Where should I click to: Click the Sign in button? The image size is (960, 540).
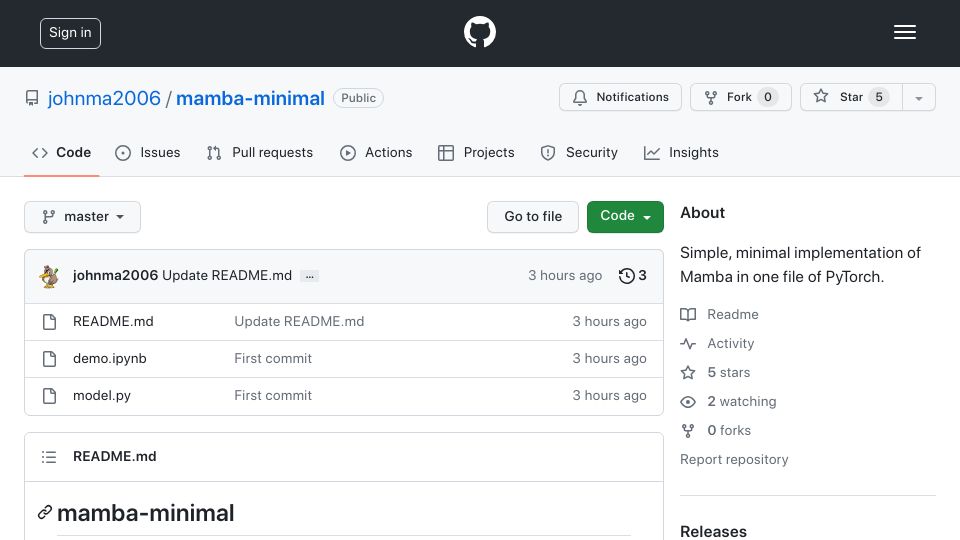(70, 33)
